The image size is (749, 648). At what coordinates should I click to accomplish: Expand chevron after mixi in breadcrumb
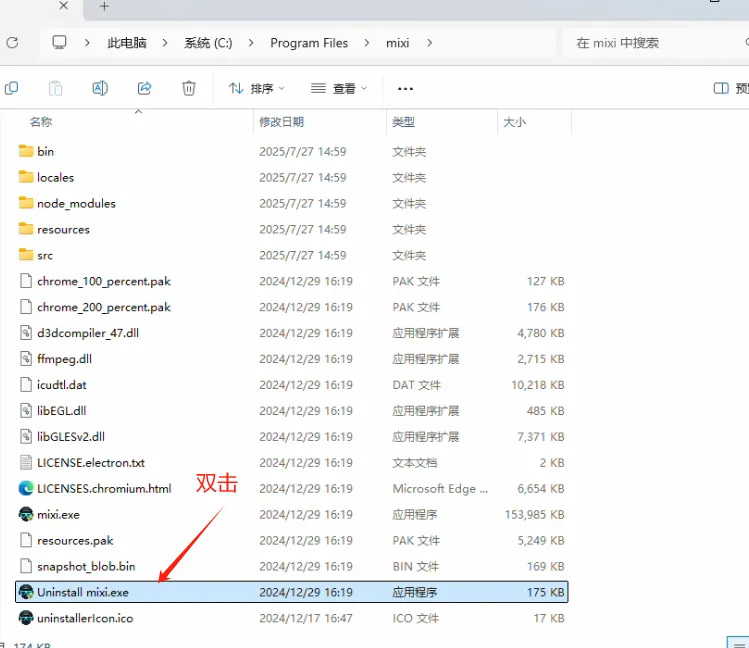429,43
